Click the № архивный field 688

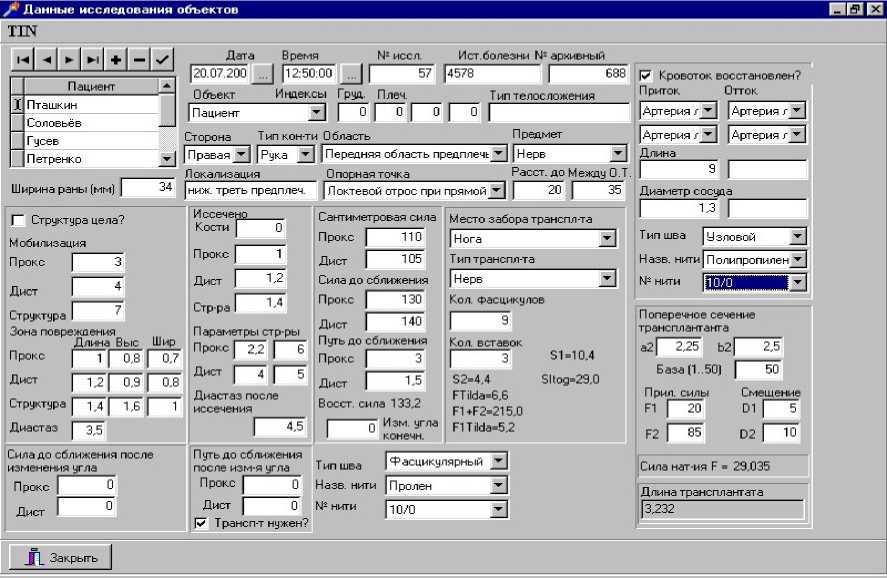588,74
